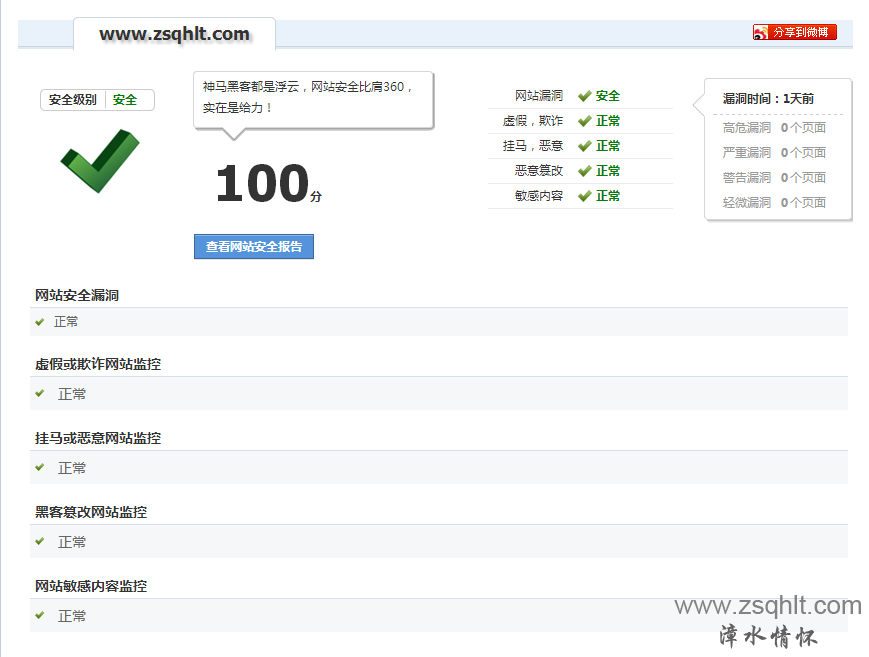Open the www.zsqhlt.com tab
Viewport: 869px width, 657px height.
[174, 34]
